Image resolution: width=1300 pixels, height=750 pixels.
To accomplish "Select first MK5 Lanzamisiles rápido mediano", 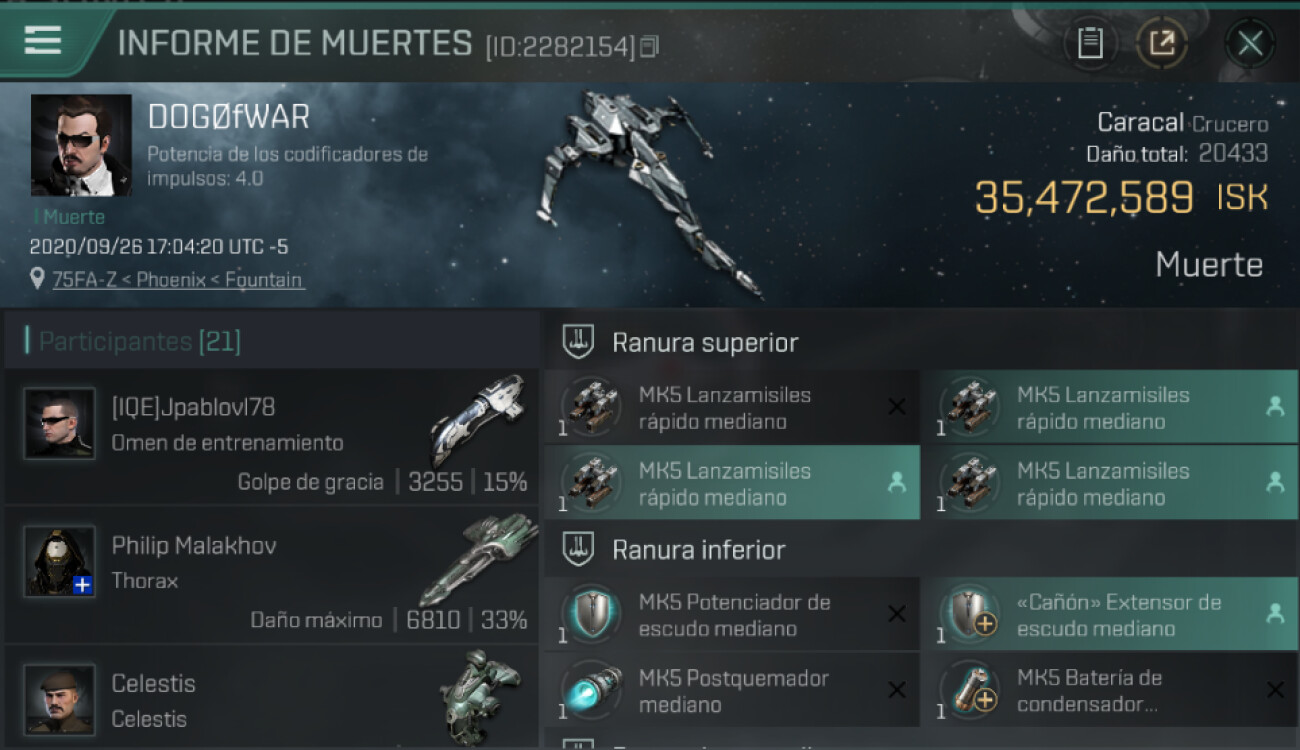I will [x=731, y=407].
